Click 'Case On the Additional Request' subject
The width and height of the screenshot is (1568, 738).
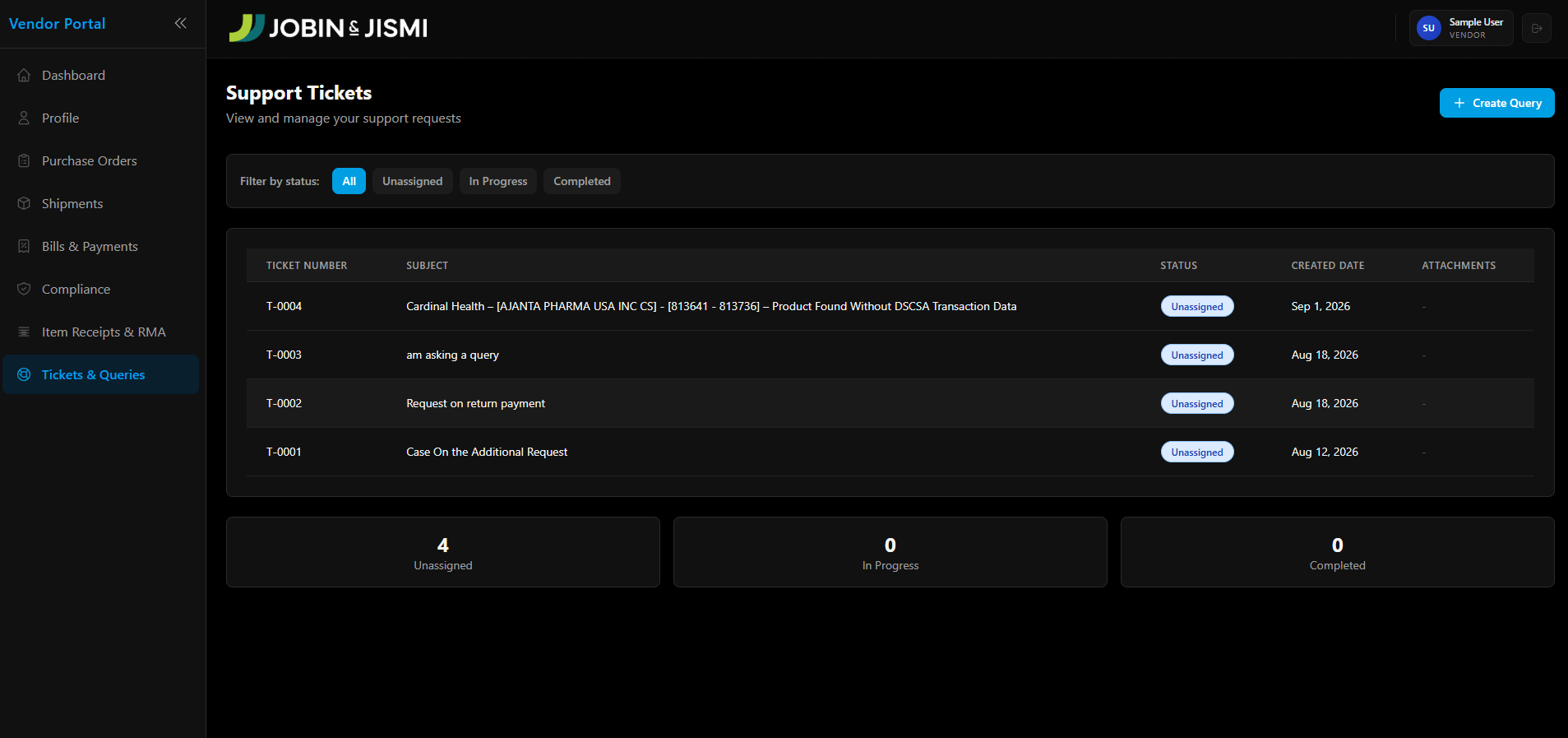487,452
